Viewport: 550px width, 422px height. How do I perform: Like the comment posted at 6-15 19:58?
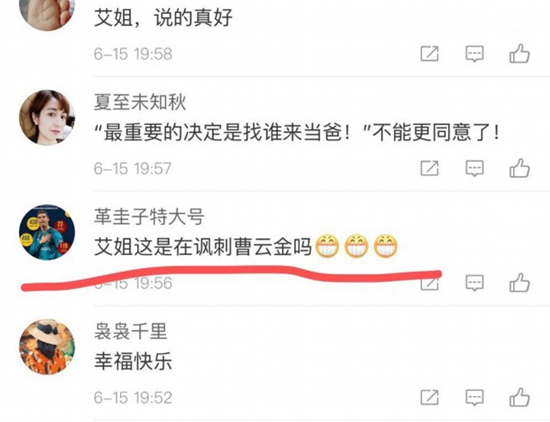pos(519,54)
